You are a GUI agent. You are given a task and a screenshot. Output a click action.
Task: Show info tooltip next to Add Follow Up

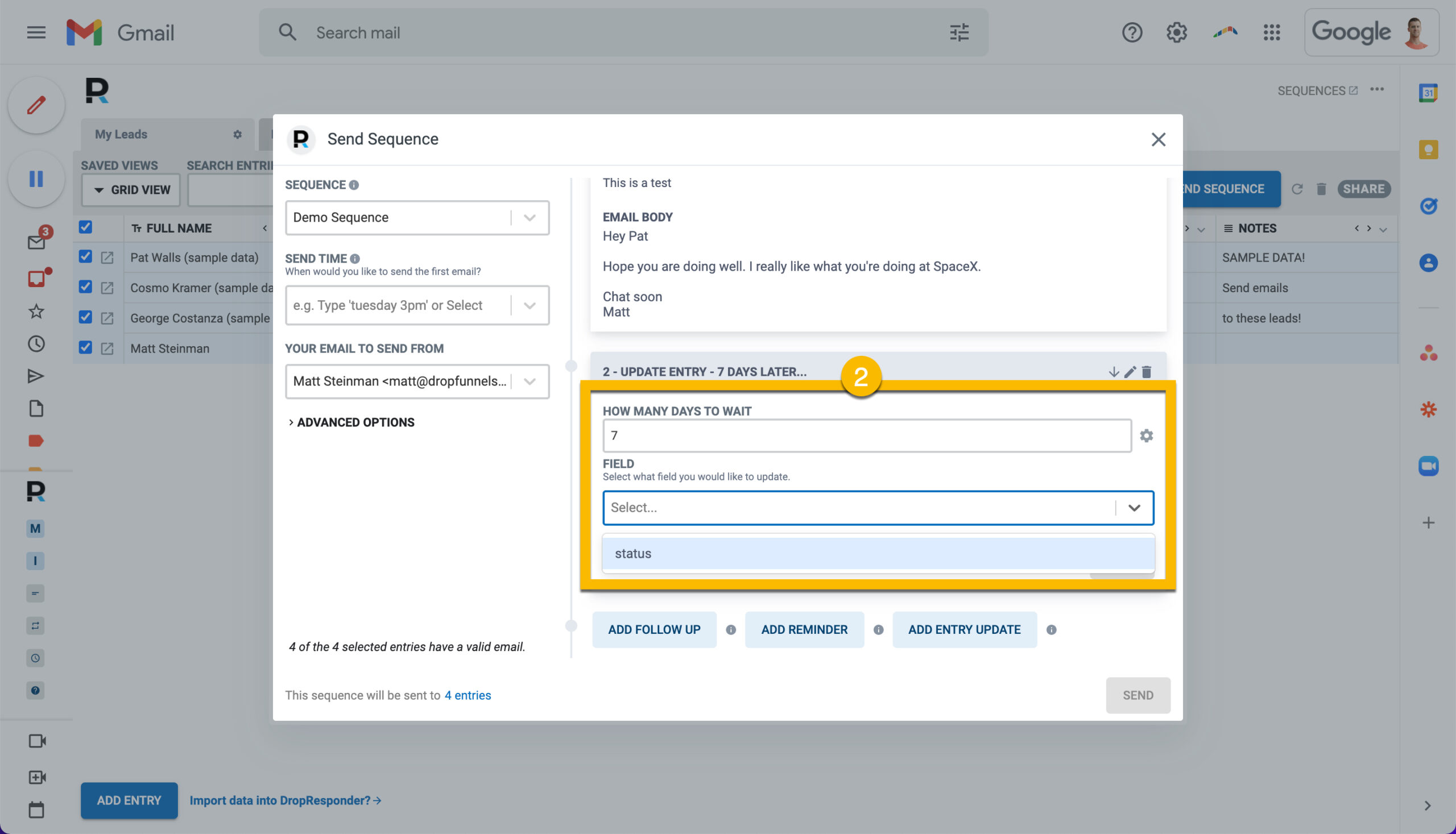pos(731,629)
